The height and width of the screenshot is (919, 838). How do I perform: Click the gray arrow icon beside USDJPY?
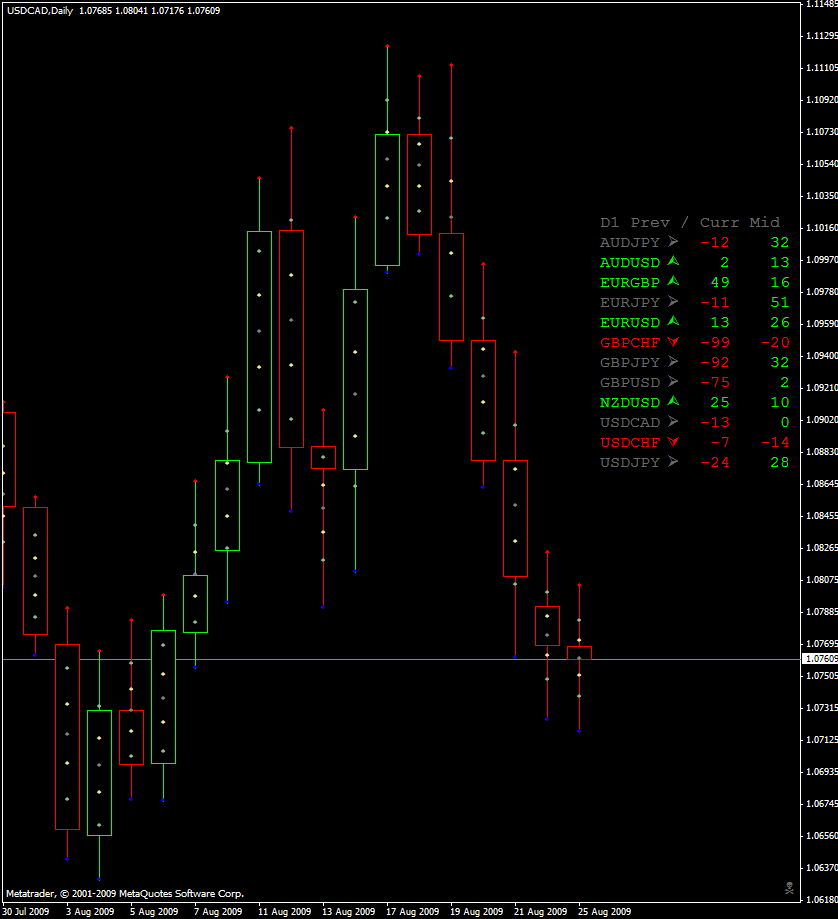(x=673, y=461)
